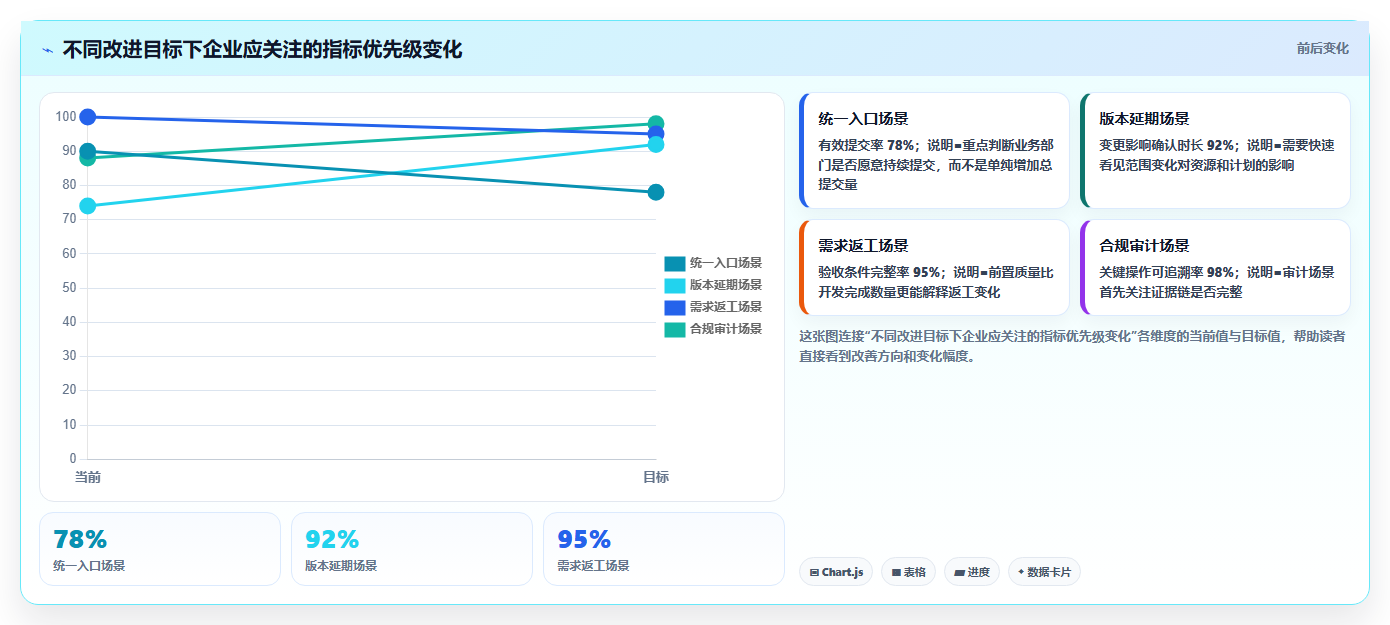The height and width of the screenshot is (625, 1390).
Task: Click the Chart.js tag
Action: (x=836, y=572)
